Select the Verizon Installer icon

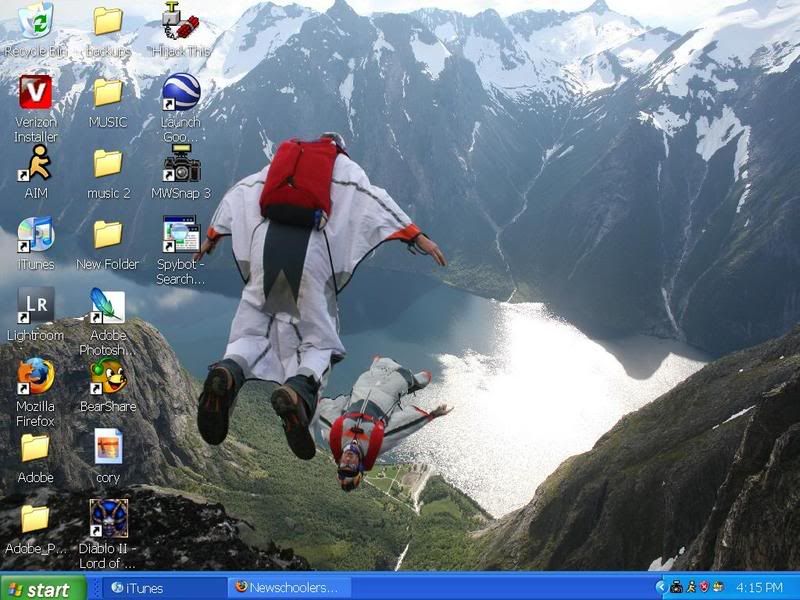tap(36, 93)
